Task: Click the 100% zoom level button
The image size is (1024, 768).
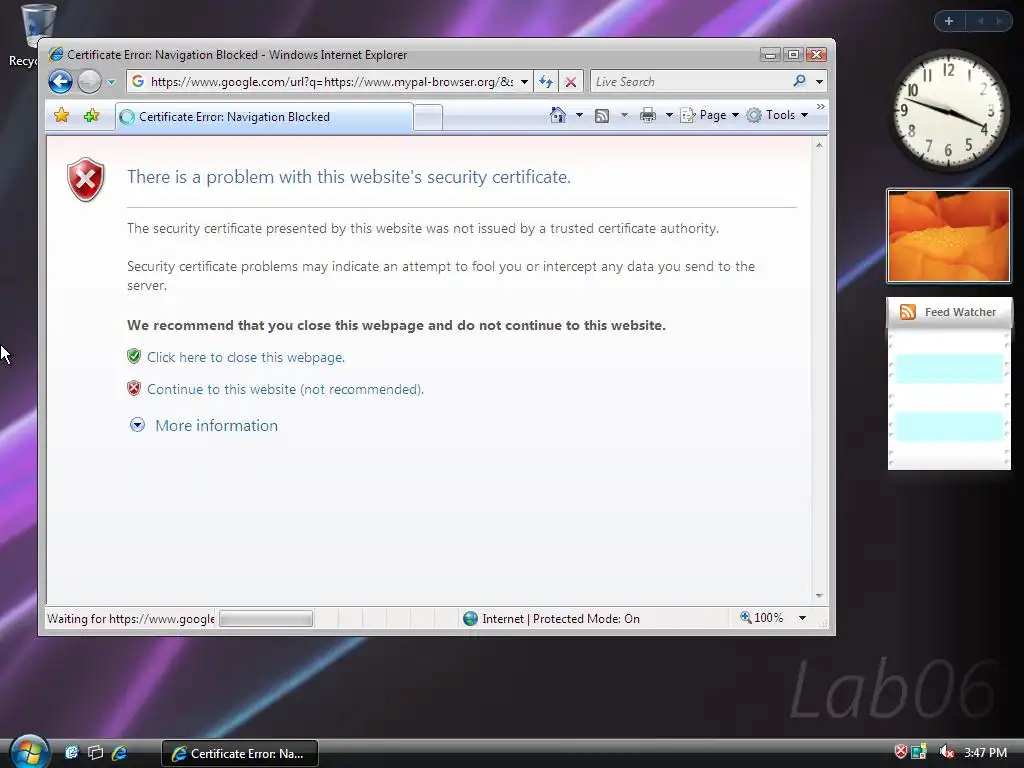Action: [x=761, y=618]
